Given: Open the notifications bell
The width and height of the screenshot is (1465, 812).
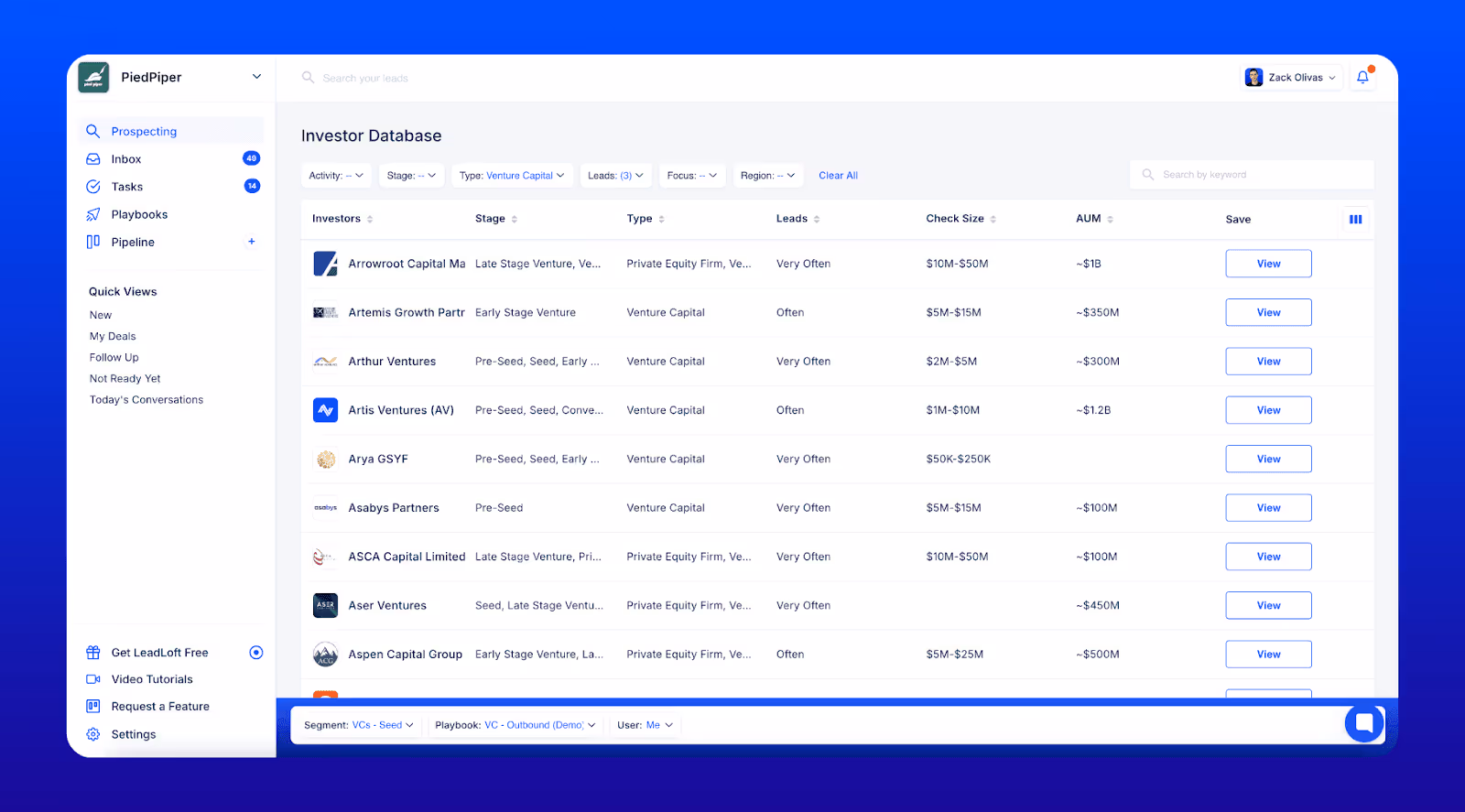Looking at the screenshot, I should pos(1362,78).
